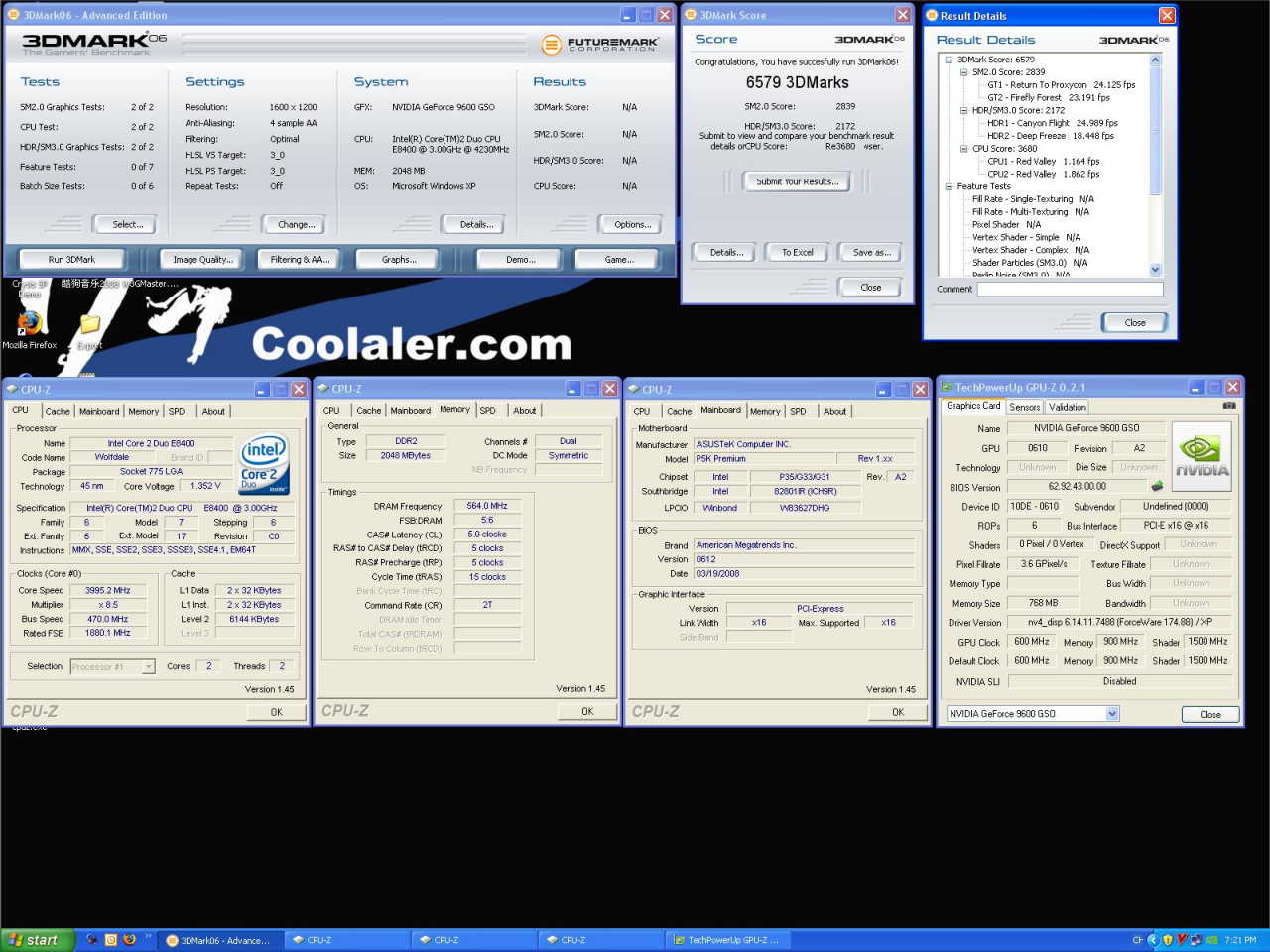Viewport: 1270px width, 952px height.
Task: Open Mainboard tab in leftmost CPU-Z window
Action: [x=99, y=411]
